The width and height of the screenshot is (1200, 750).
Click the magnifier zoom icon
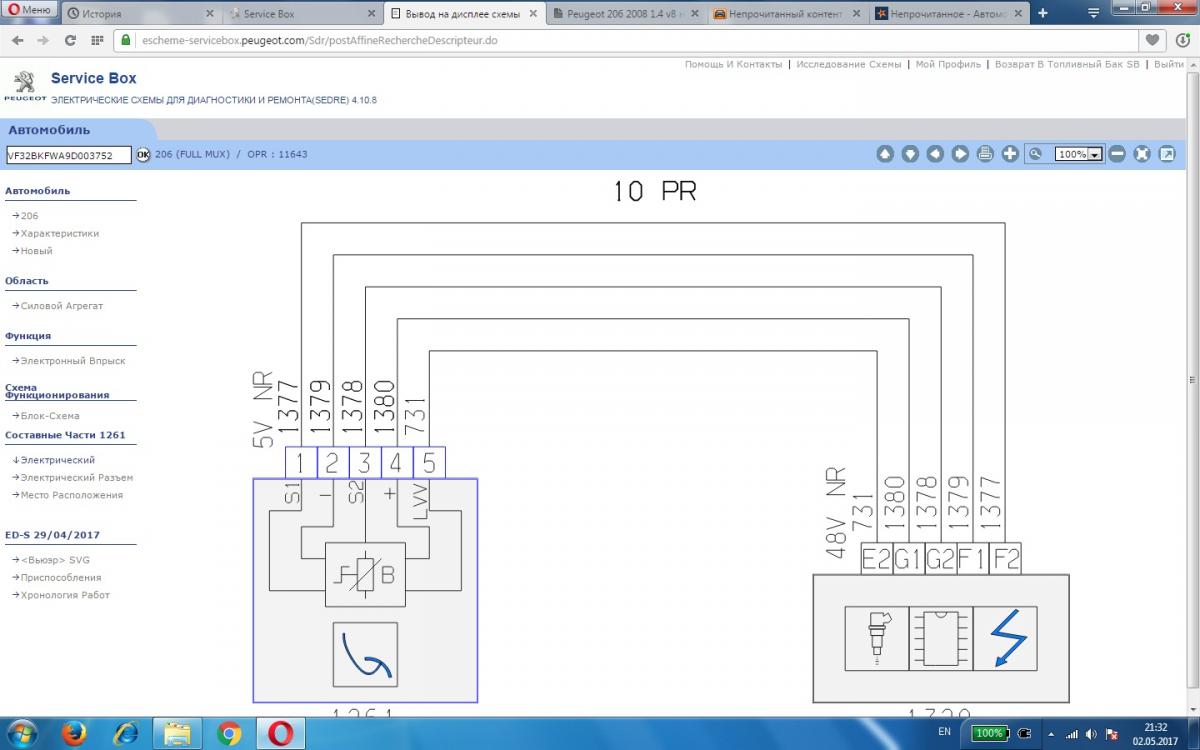[1036, 154]
